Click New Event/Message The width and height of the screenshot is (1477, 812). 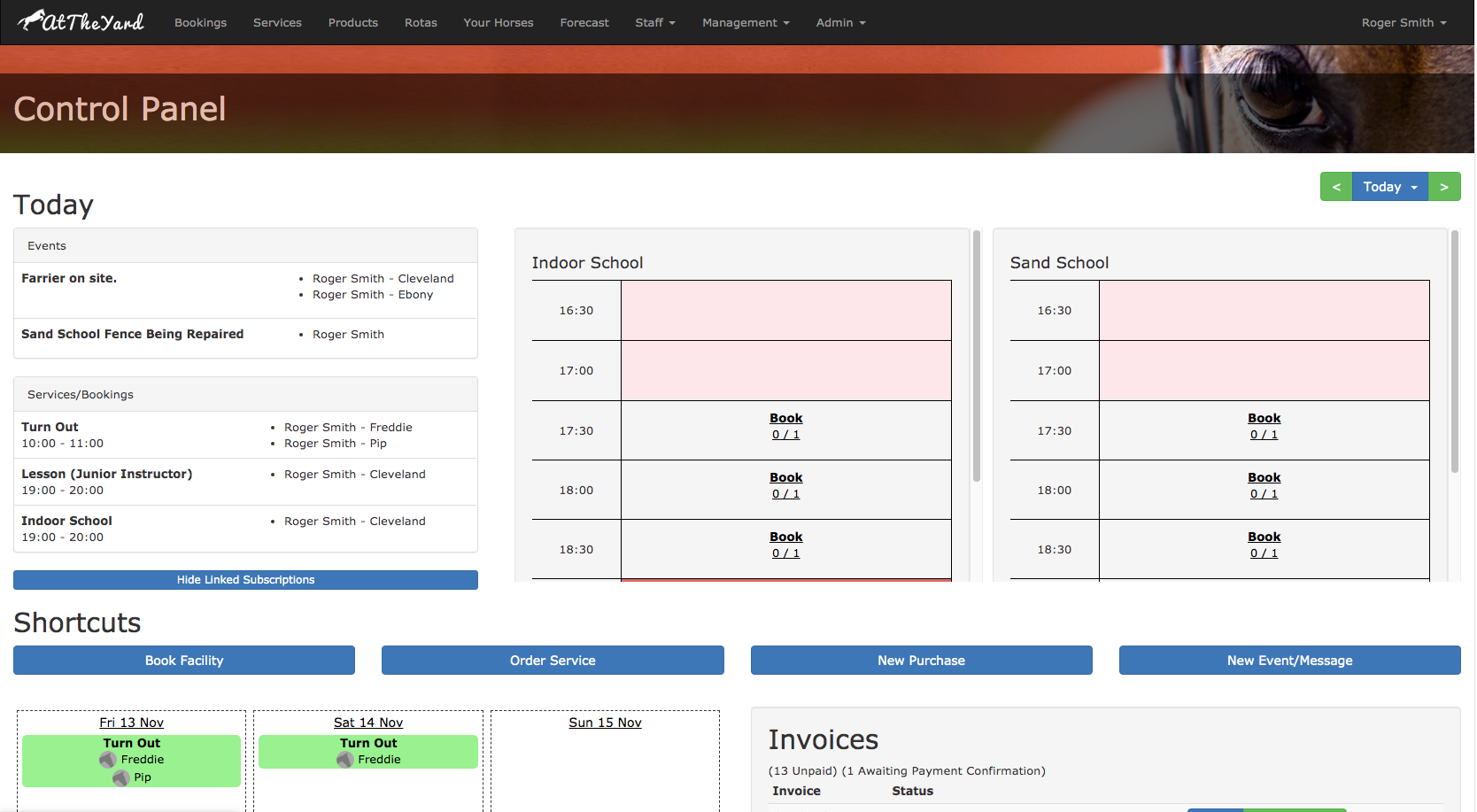click(x=1289, y=660)
